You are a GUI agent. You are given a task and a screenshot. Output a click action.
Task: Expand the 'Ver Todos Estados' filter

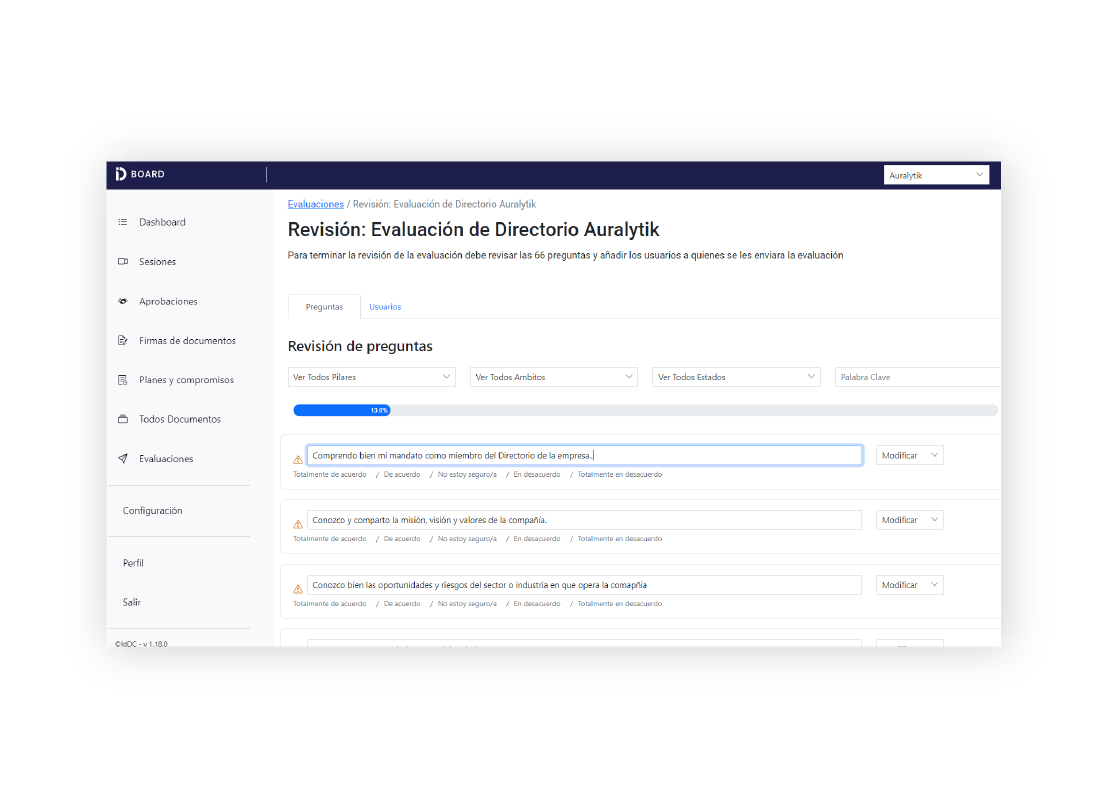tap(736, 377)
